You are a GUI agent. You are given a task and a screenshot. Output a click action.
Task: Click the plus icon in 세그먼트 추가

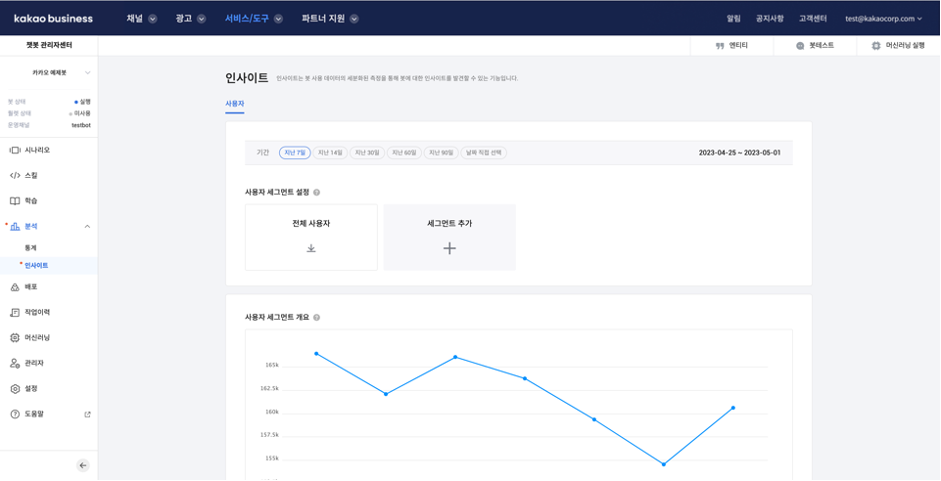point(449,248)
